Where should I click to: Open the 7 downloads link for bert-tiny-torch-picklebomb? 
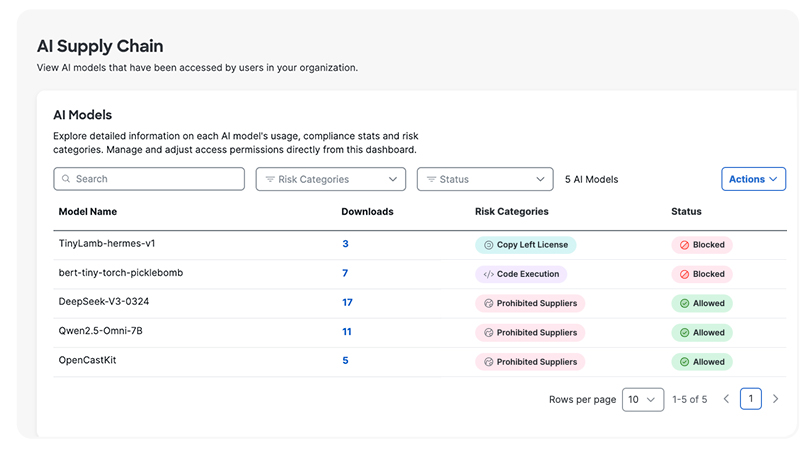coord(345,273)
